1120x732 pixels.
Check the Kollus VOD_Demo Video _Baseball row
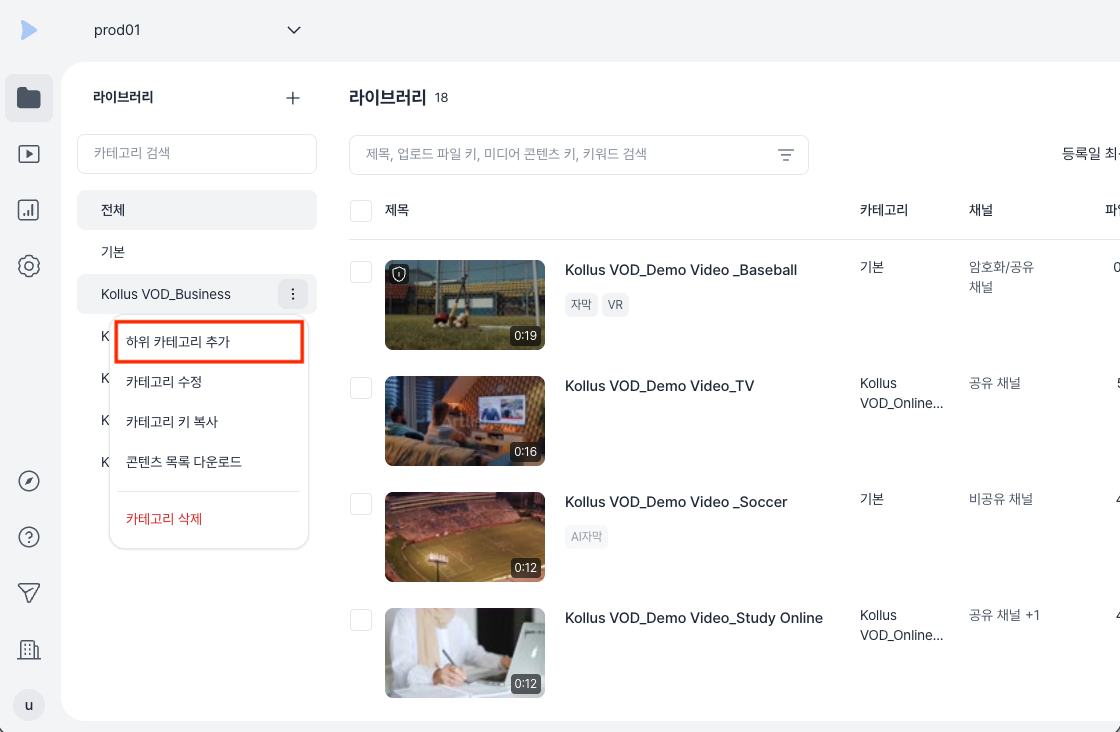tap(361, 272)
